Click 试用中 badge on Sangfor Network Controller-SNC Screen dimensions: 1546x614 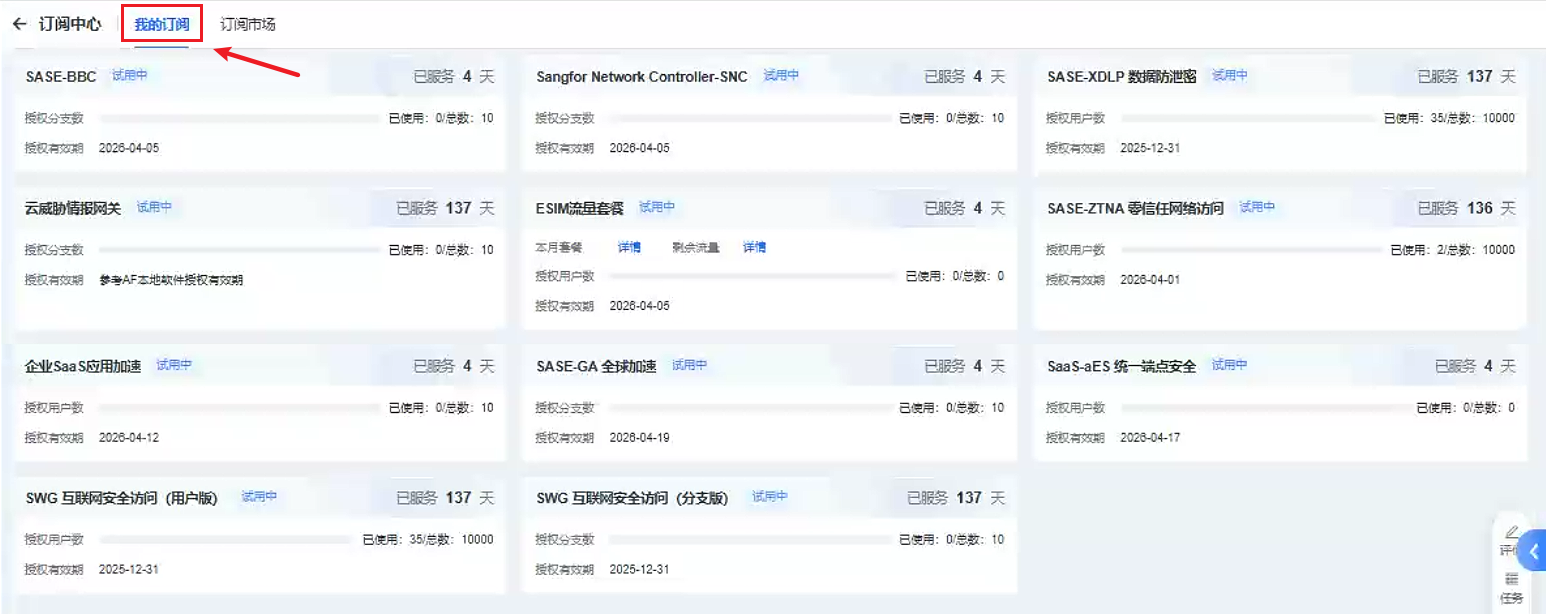(x=781, y=75)
